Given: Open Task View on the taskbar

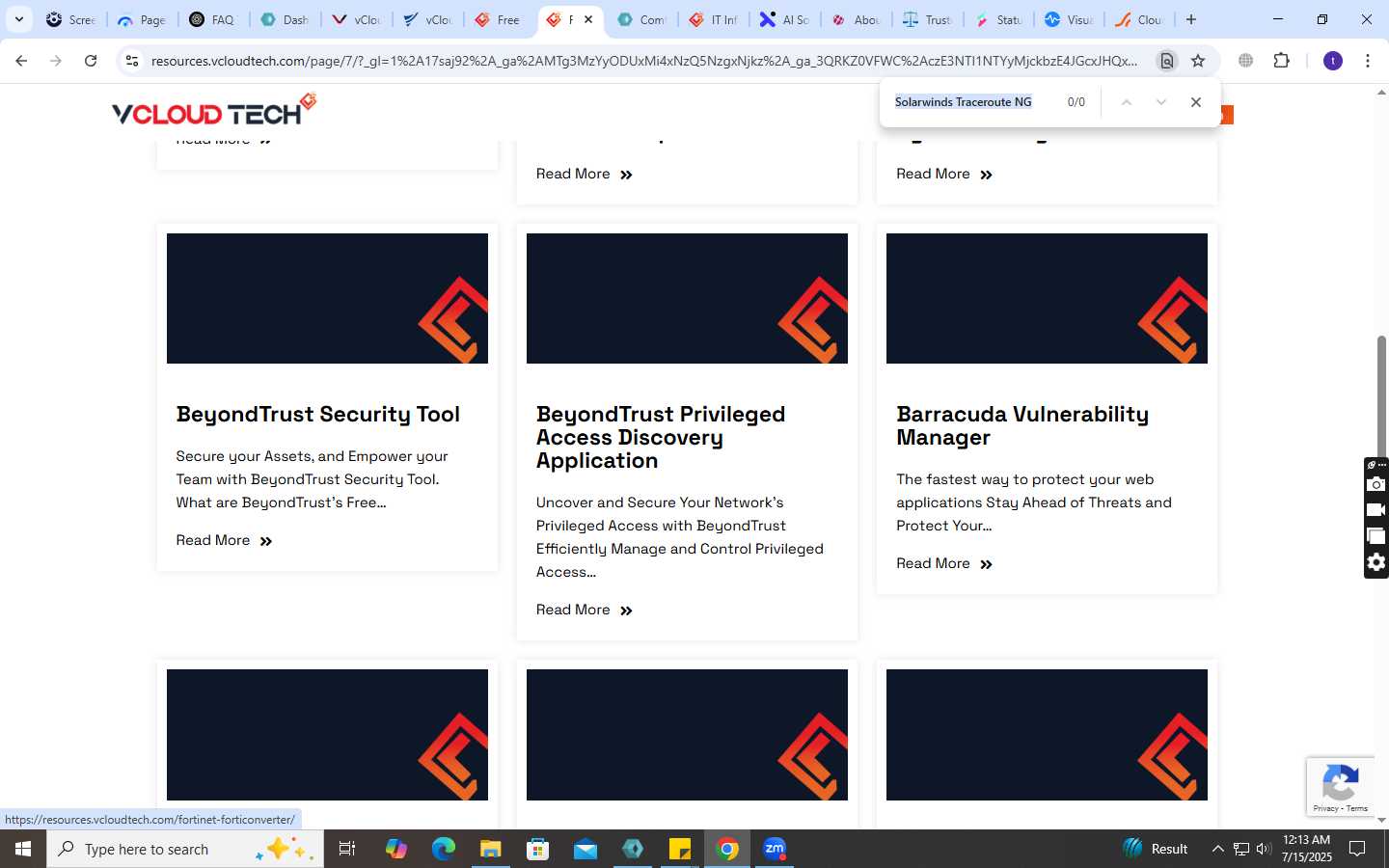Looking at the screenshot, I should [x=347, y=849].
